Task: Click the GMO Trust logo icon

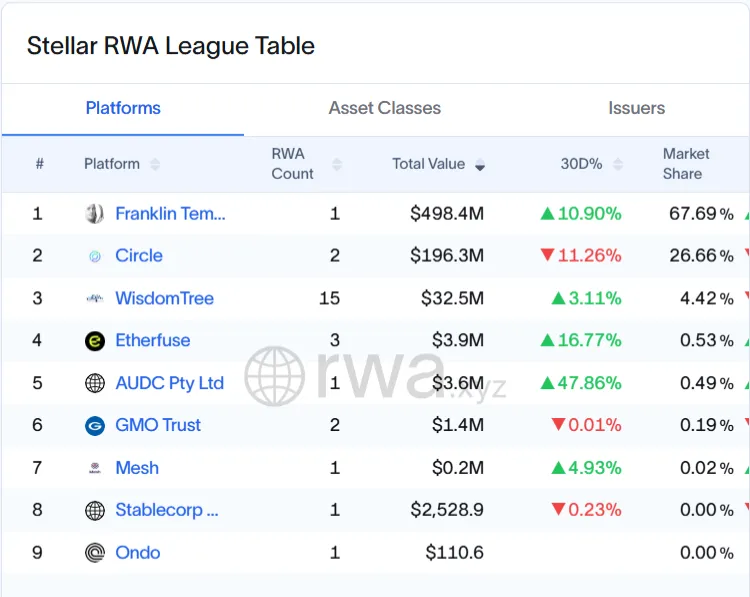Action: pos(95,425)
